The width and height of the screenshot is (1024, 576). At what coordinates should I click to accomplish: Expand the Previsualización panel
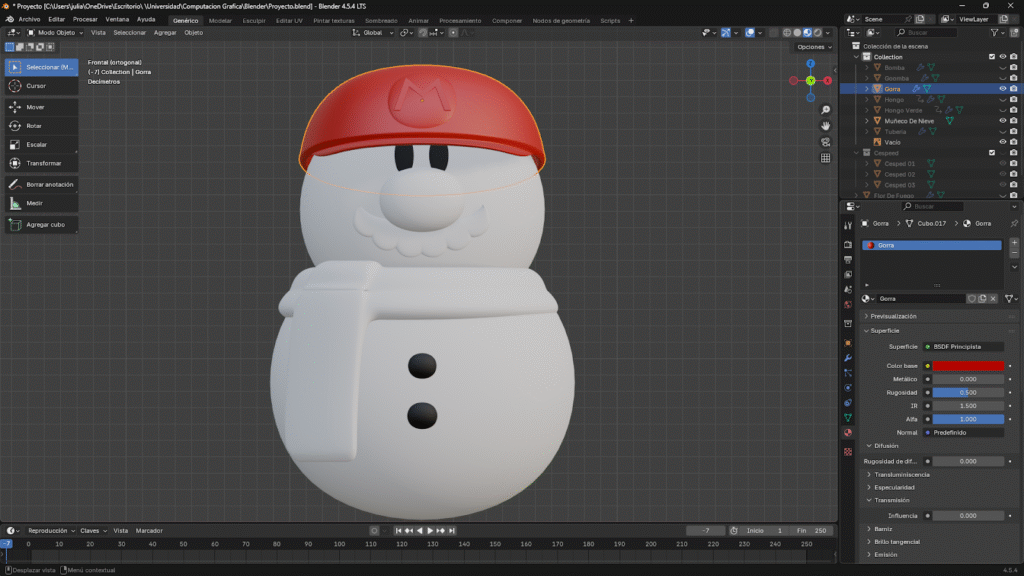(x=893, y=316)
